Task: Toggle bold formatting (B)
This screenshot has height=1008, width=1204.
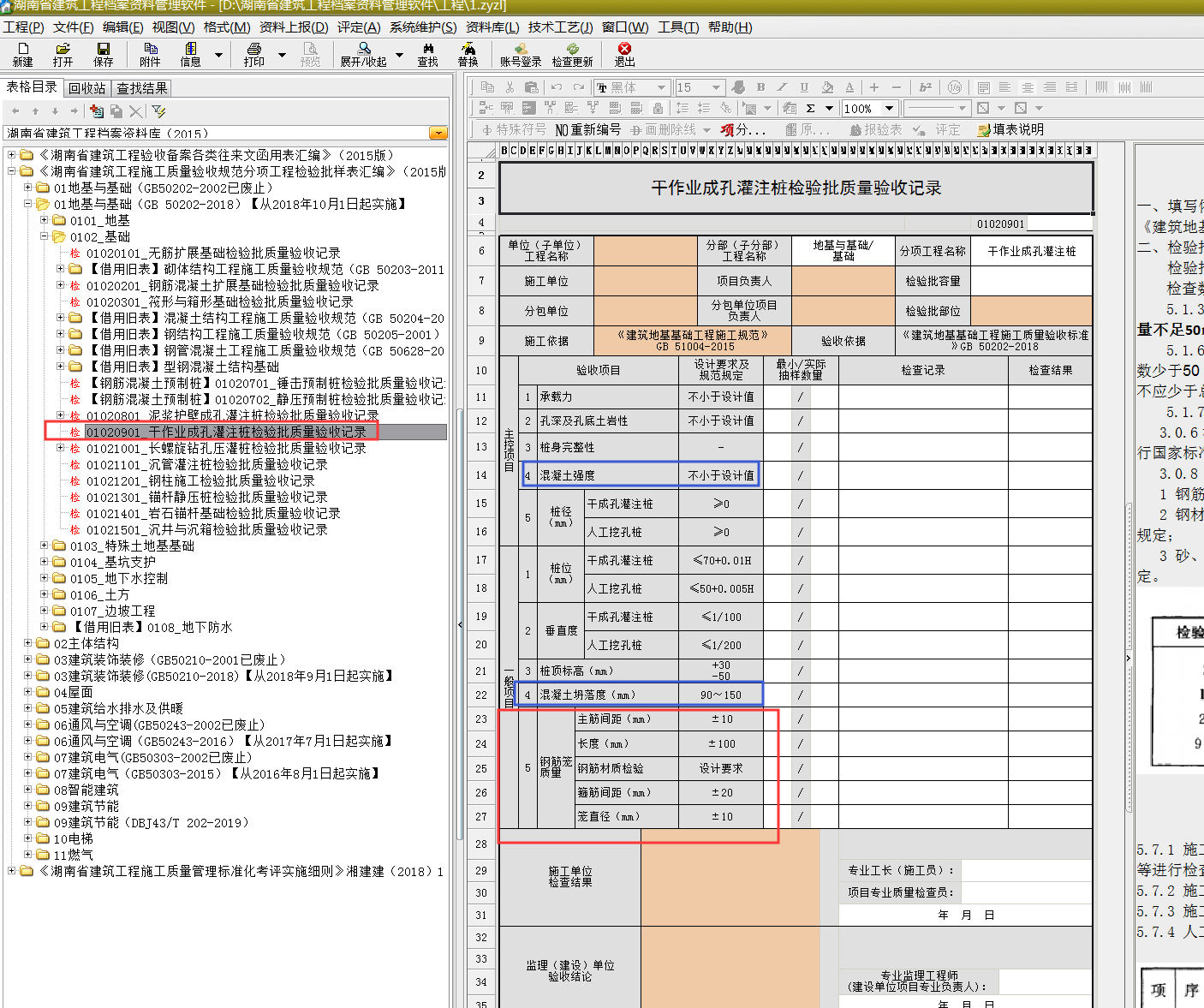Action: tap(760, 87)
